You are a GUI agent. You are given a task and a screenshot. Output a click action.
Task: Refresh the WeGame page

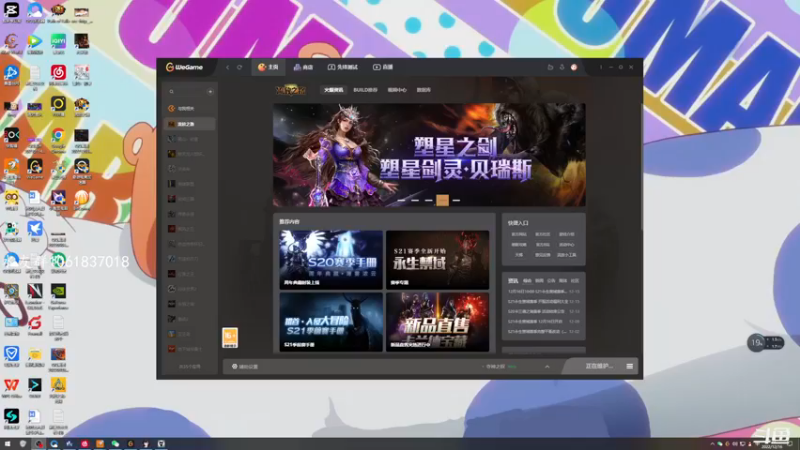(x=239, y=67)
